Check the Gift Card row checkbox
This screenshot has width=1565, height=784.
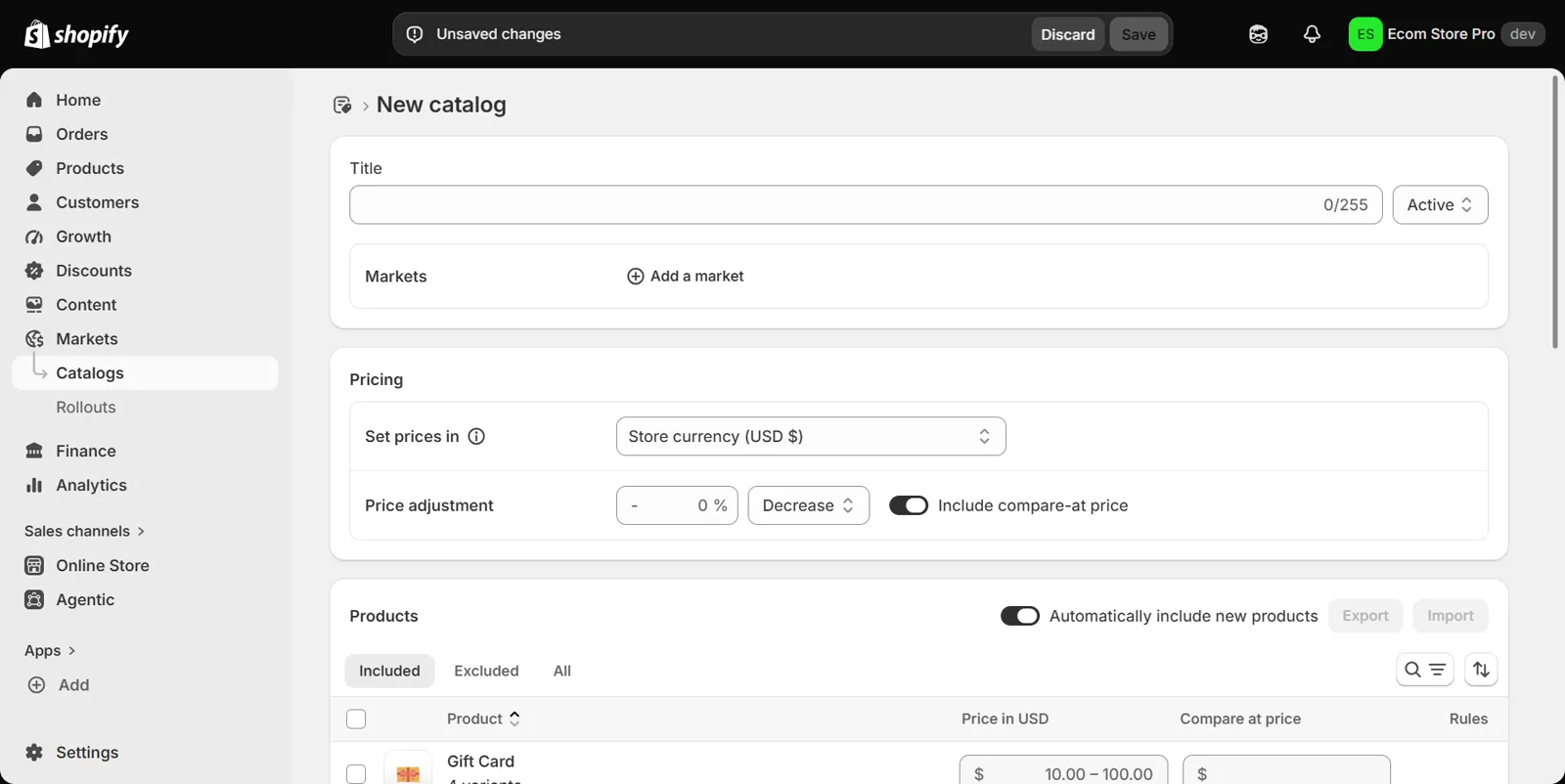point(356,774)
